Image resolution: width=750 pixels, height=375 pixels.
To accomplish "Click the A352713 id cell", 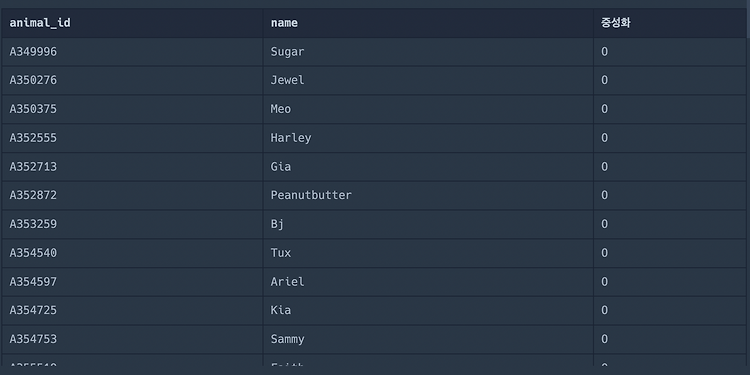I will click(132, 166).
